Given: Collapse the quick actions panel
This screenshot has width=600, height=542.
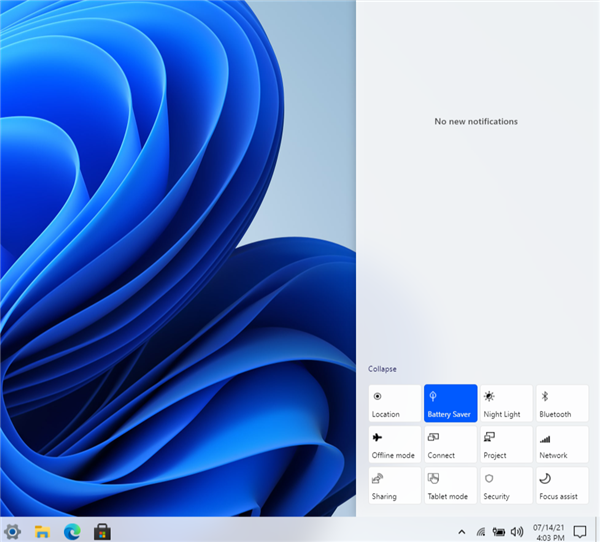Looking at the screenshot, I should tap(382, 369).
